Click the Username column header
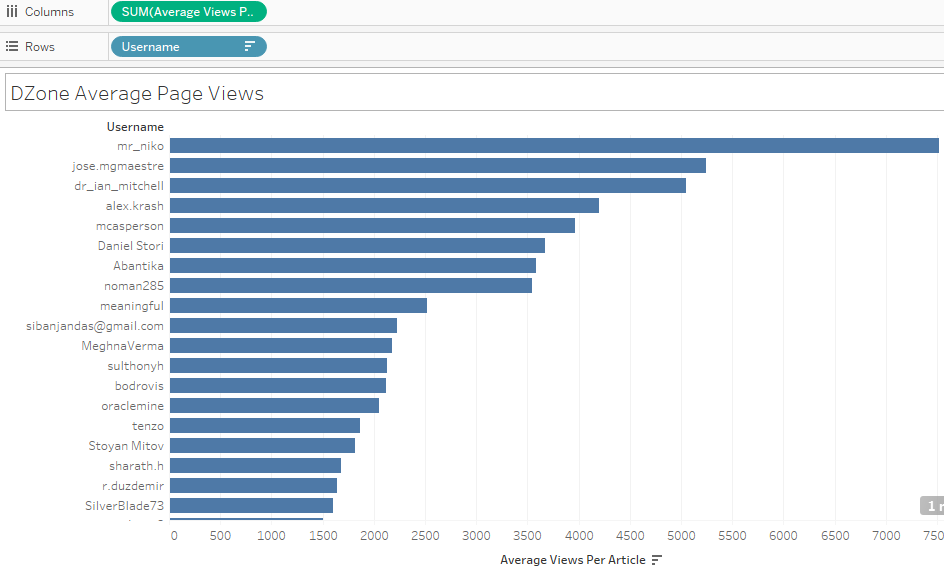Screen dimensions: 944x571 [135, 127]
